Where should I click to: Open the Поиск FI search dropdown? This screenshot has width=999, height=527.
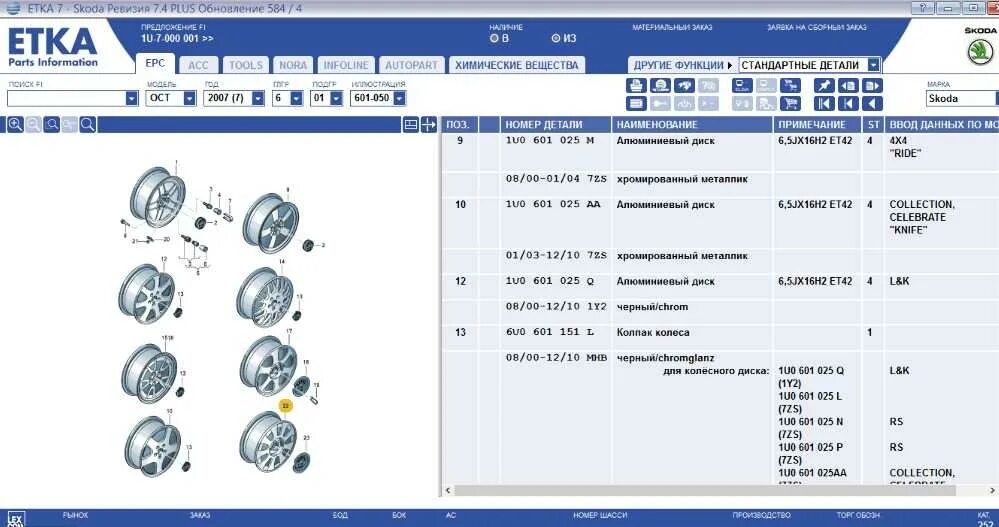point(131,98)
